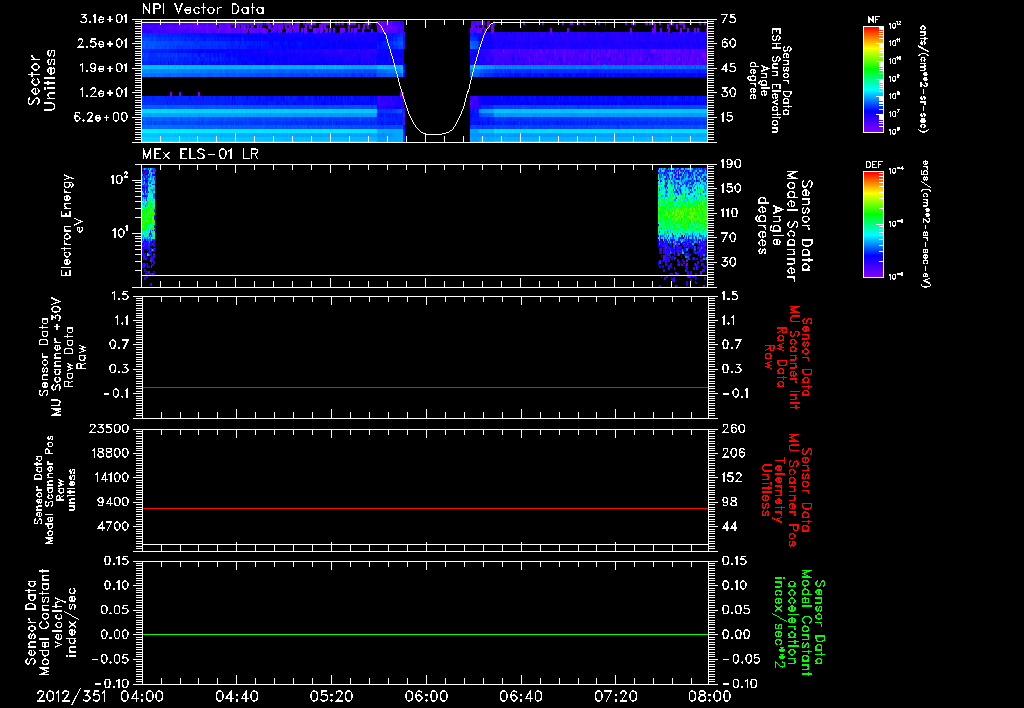Click the 70 scanner angle tick label
The height and width of the screenshot is (708, 1024).
pyautogui.click(x=729, y=238)
